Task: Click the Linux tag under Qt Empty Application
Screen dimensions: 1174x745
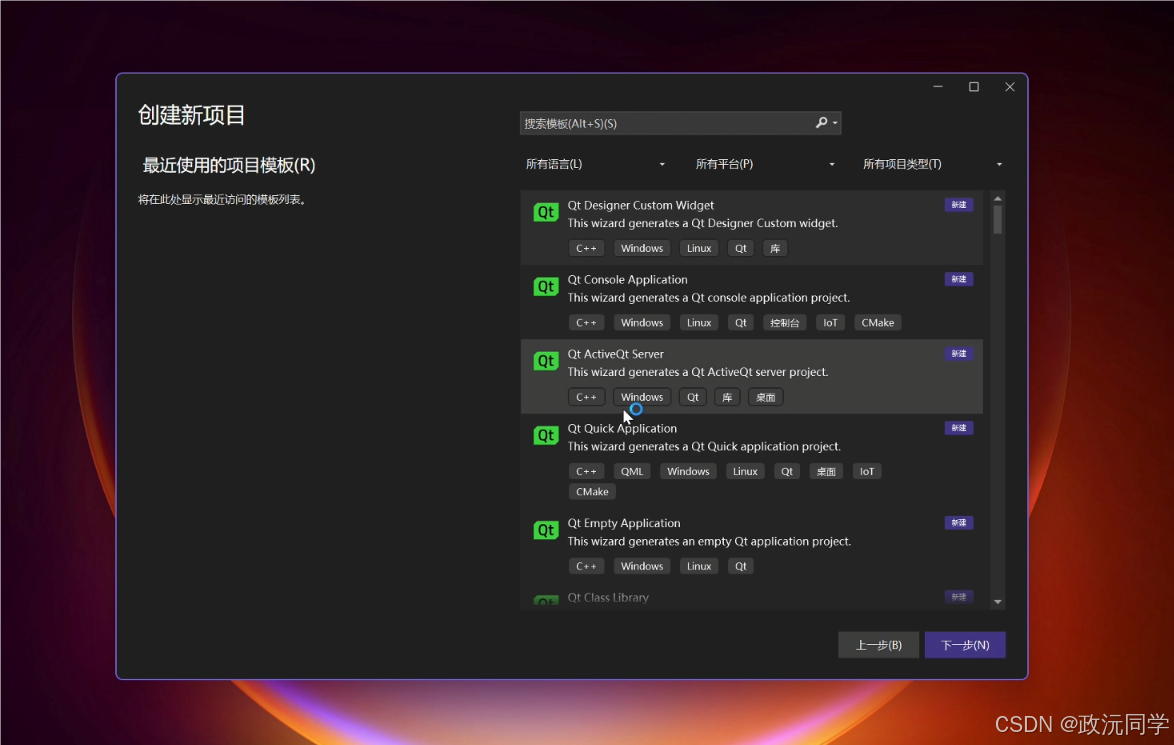Action: click(699, 566)
